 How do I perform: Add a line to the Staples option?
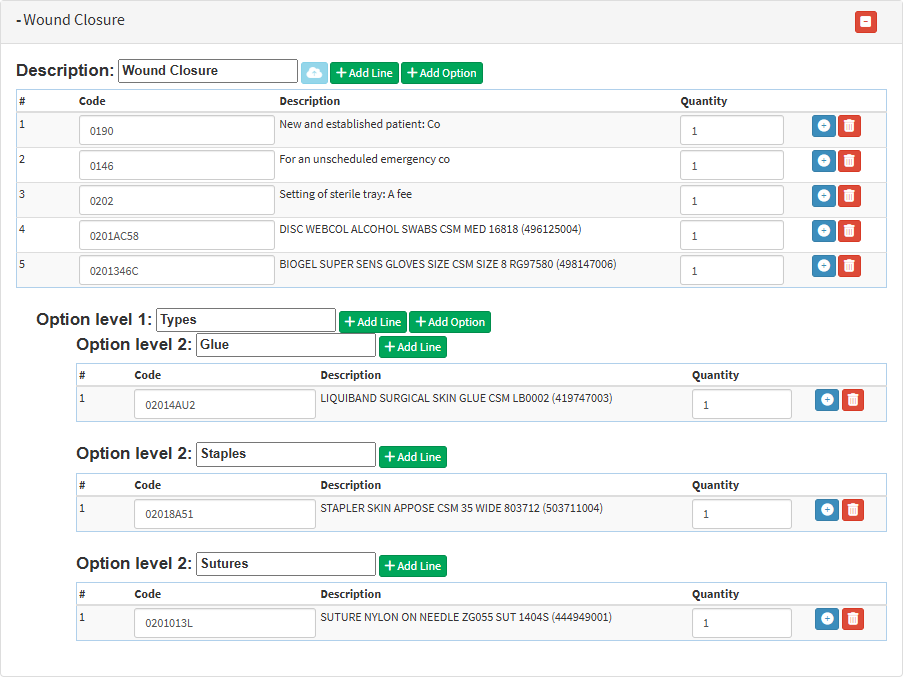[x=412, y=457]
